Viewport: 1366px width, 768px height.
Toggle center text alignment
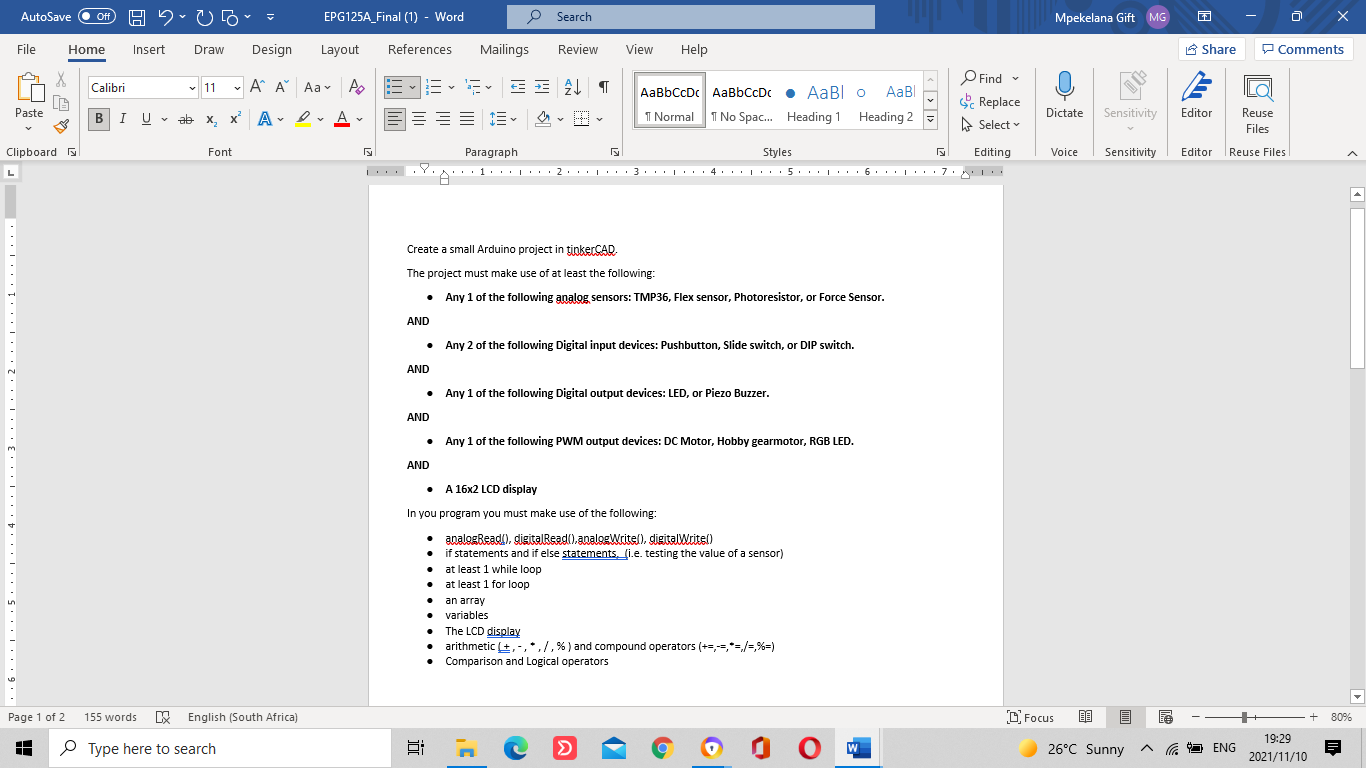coord(419,119)
